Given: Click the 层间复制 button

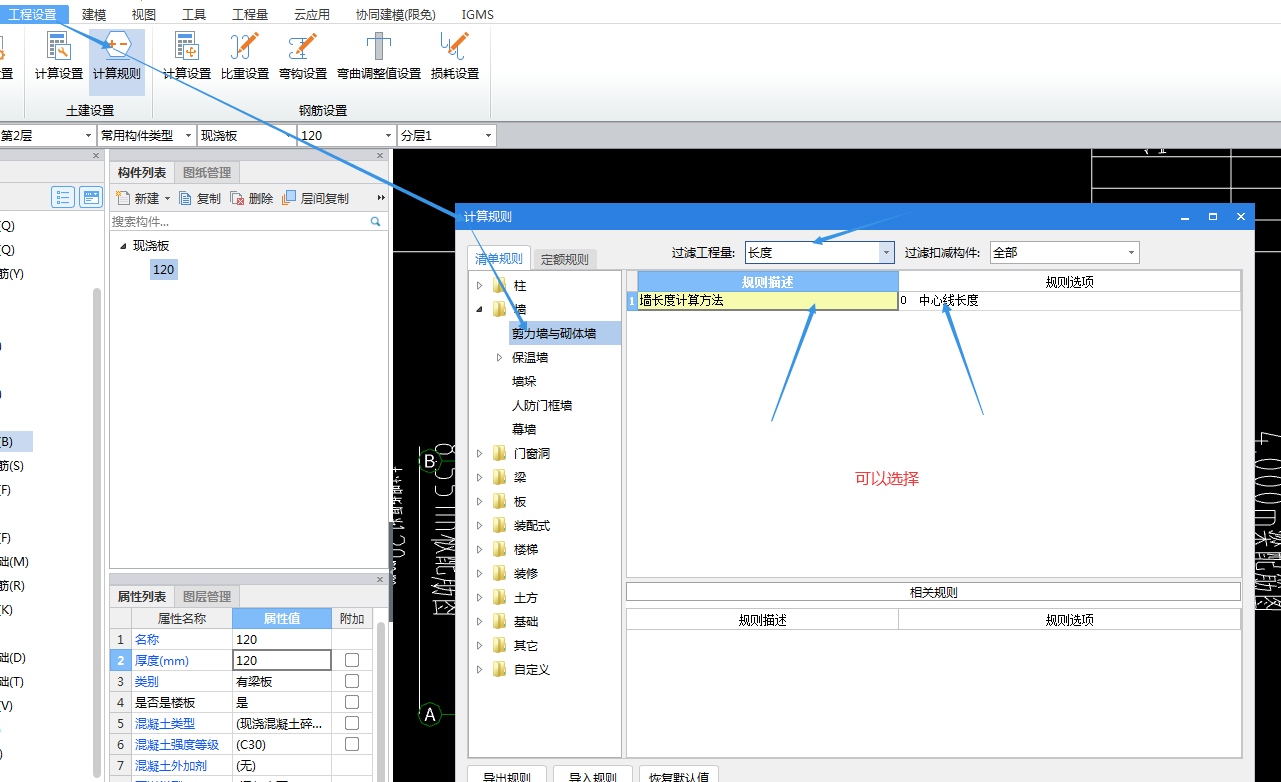Looking at the screenshot, I should 315,198.
